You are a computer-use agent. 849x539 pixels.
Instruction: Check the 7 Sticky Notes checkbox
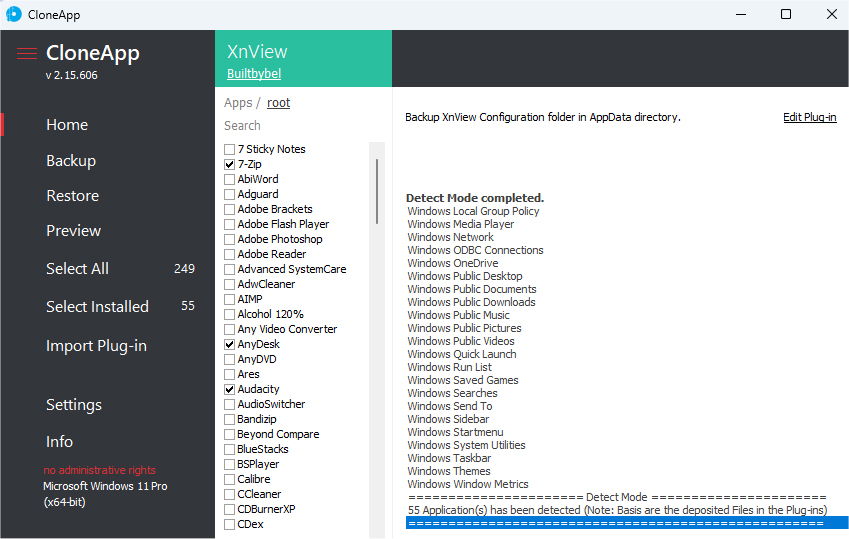tap(230, 149)
